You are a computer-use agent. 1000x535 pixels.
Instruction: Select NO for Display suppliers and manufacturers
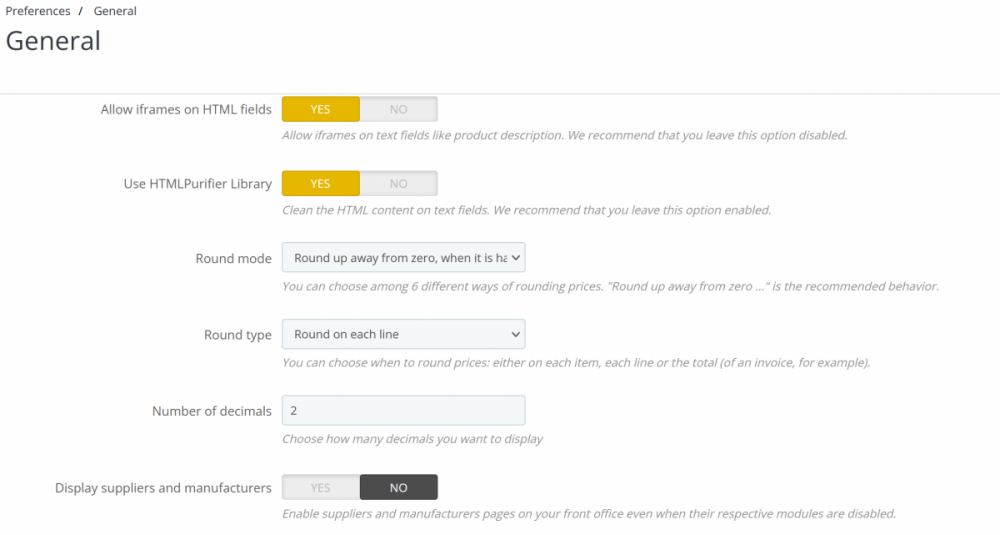pos(398,488)
